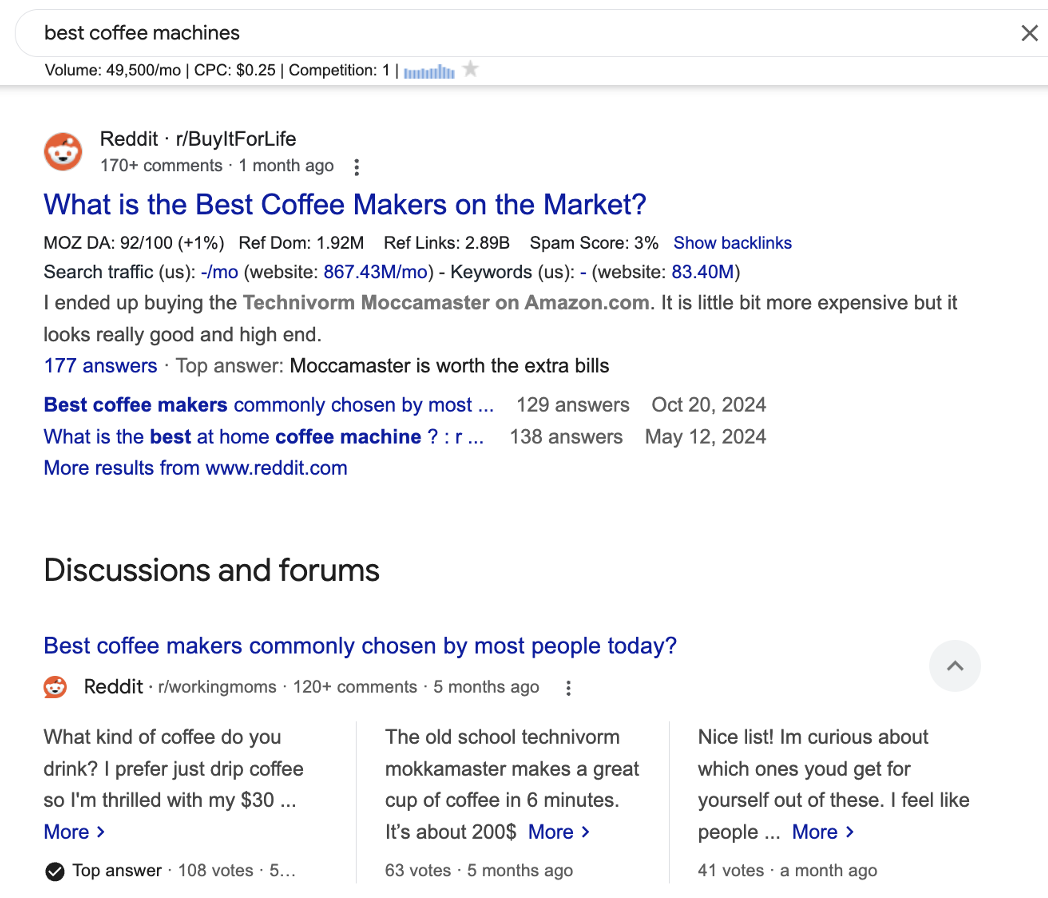Open 'What is the Best Coffee Makers' result
1048x898 pixels.
pos(345,205)
